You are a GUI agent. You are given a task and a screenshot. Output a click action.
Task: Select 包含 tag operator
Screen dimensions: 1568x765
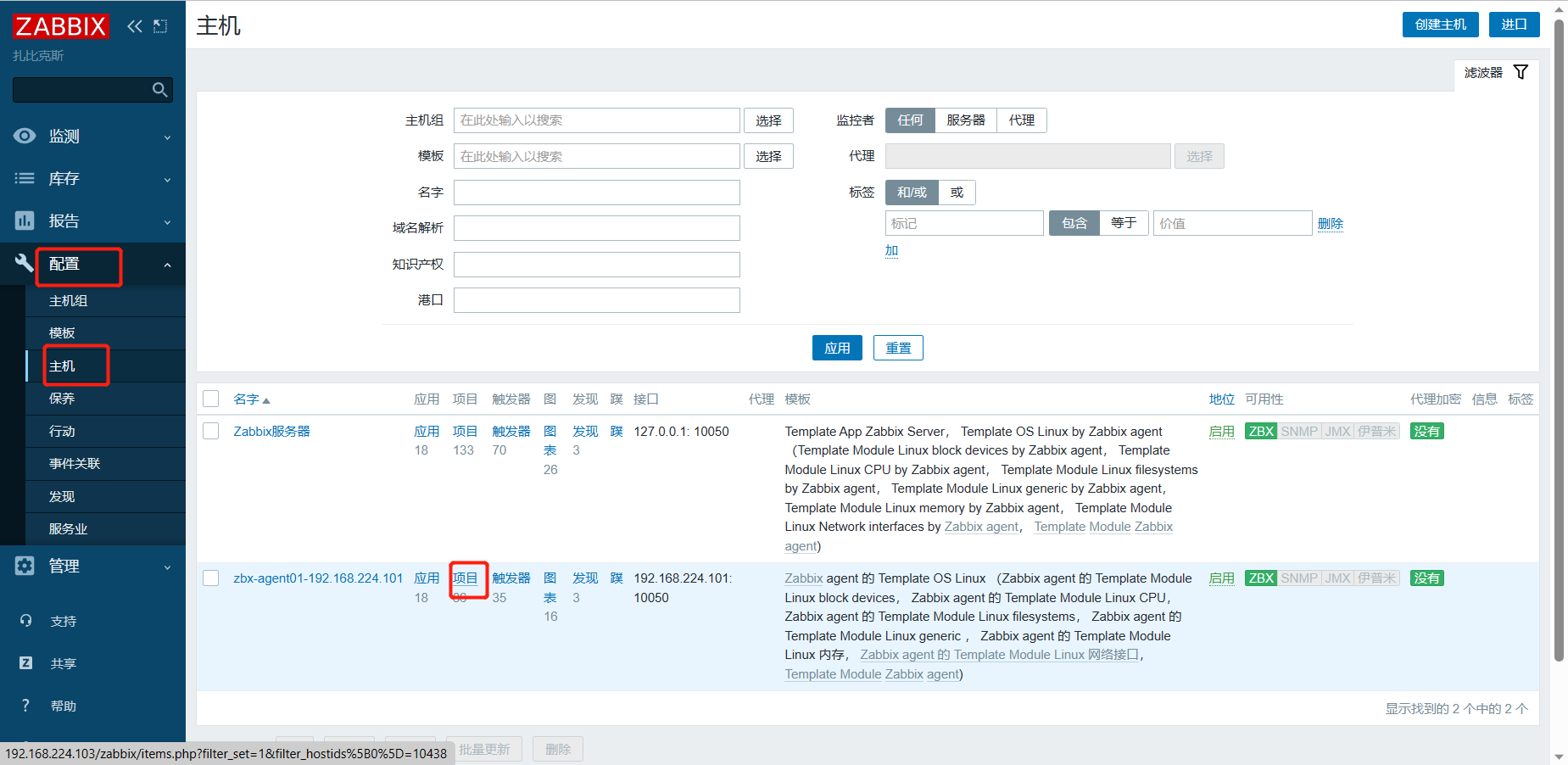pos(1074,223)
